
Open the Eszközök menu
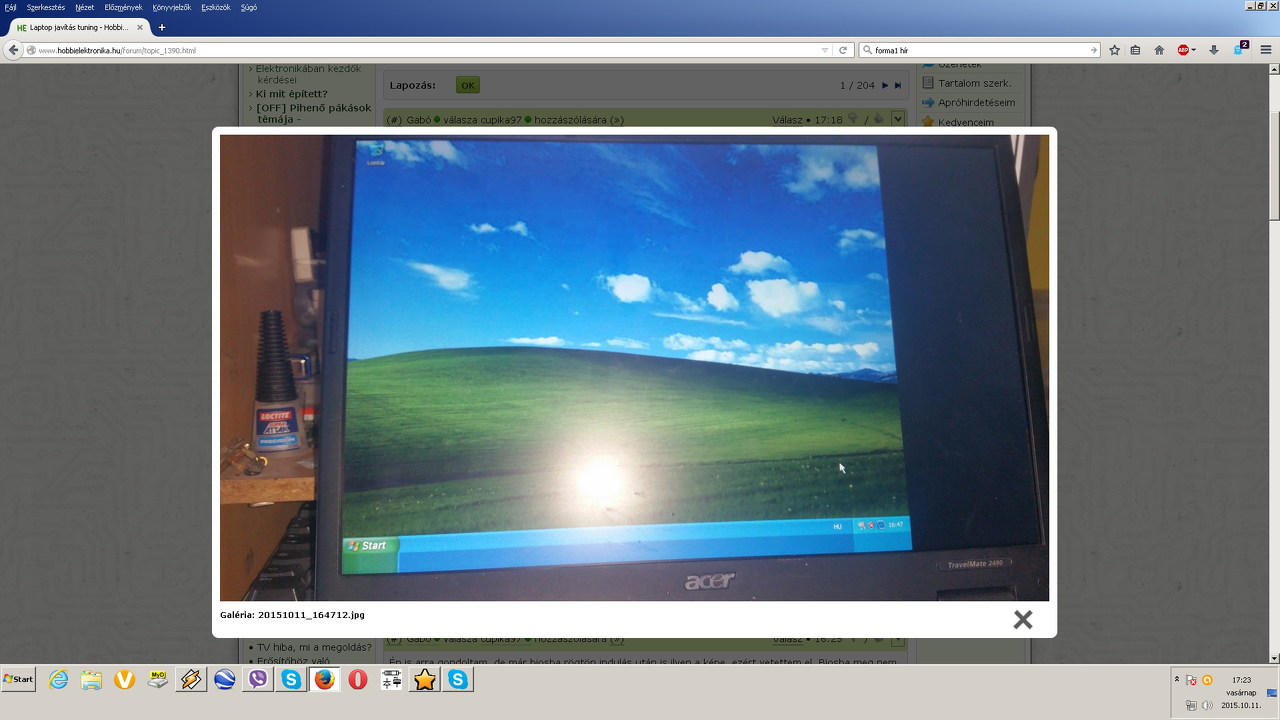click(215, 7)
